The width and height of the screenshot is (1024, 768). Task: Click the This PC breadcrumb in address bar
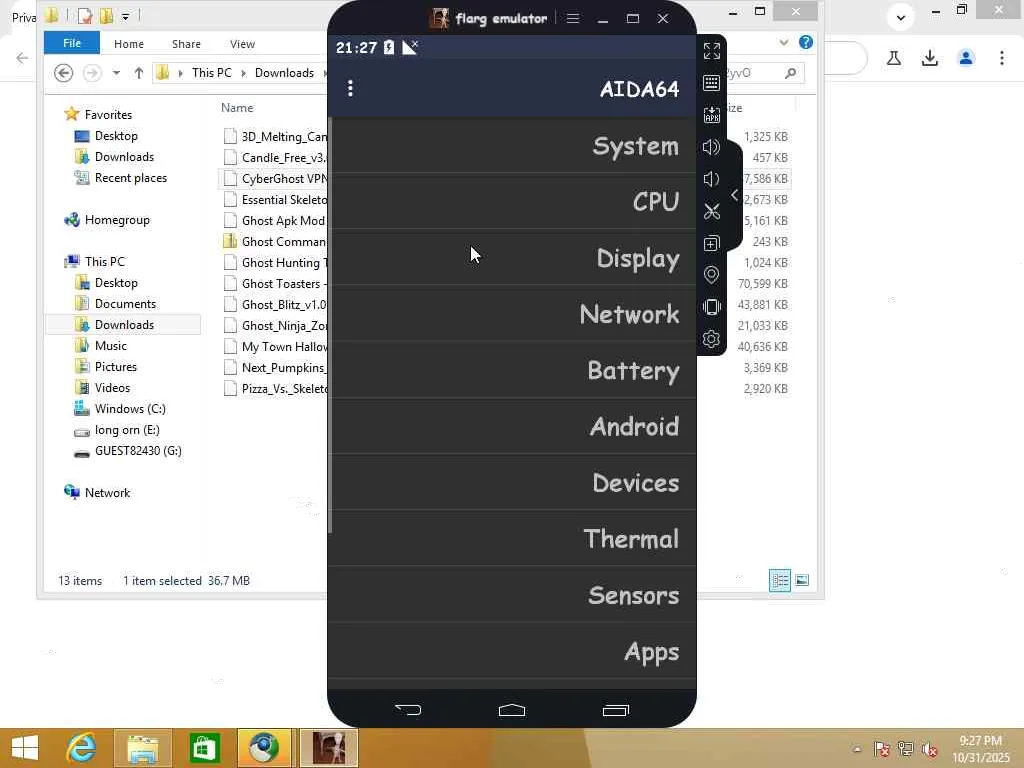pos(212,72)
